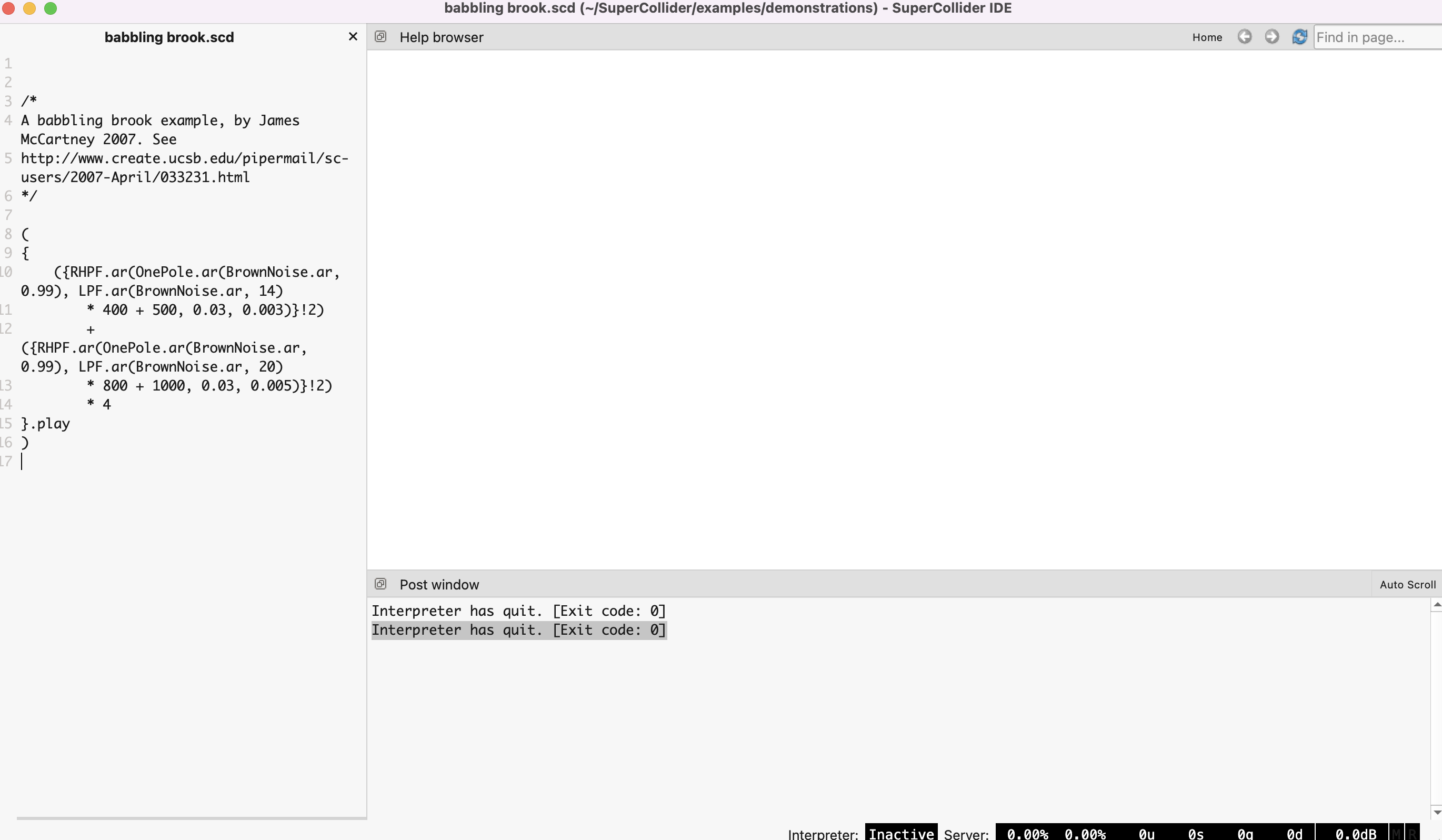Select the babbling brook.scd document tab
Image resolution: width=1442 pixels, height=840 pixels.
click(169, 37)
